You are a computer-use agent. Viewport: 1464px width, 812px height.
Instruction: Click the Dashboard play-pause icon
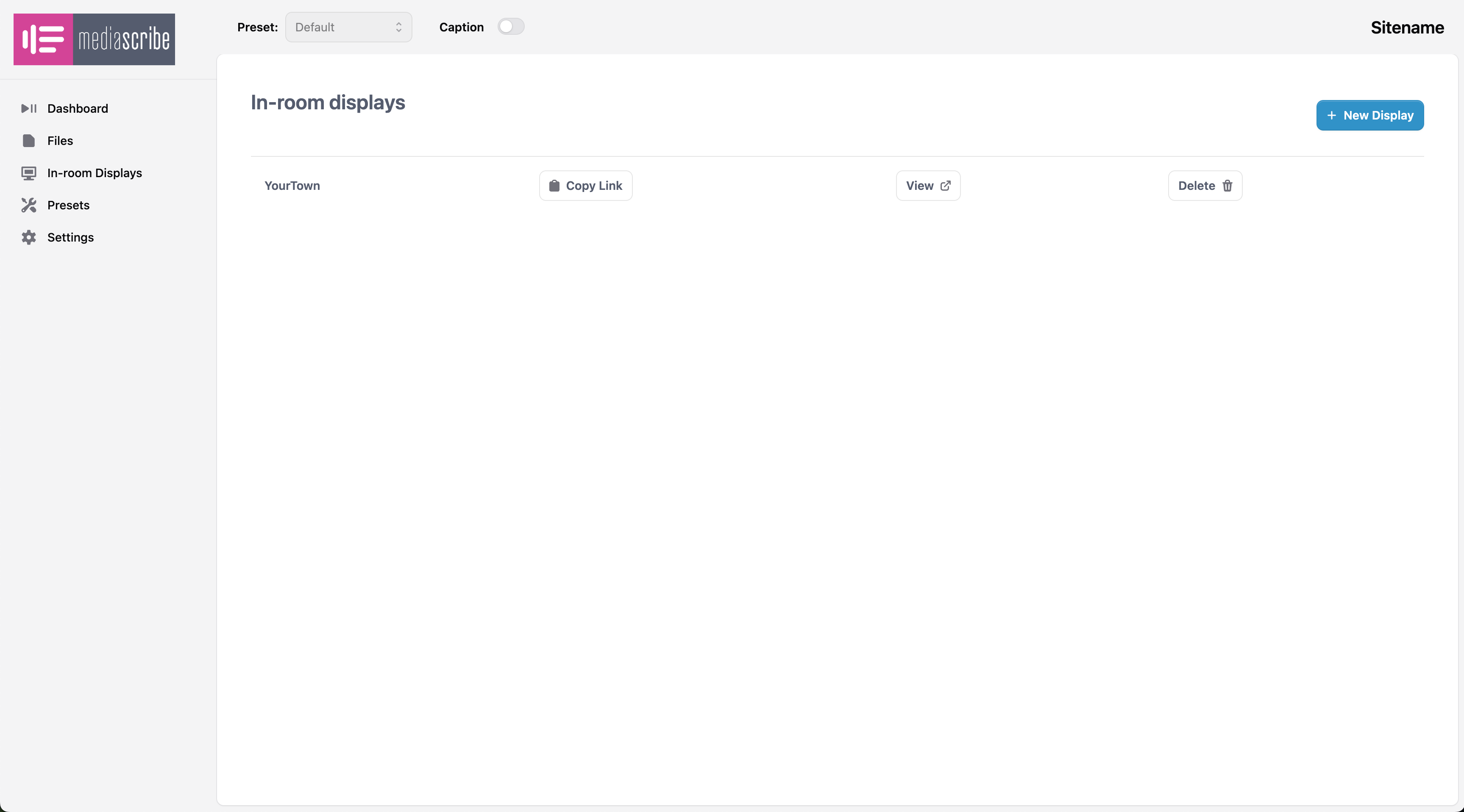click(x=28, y=108)
